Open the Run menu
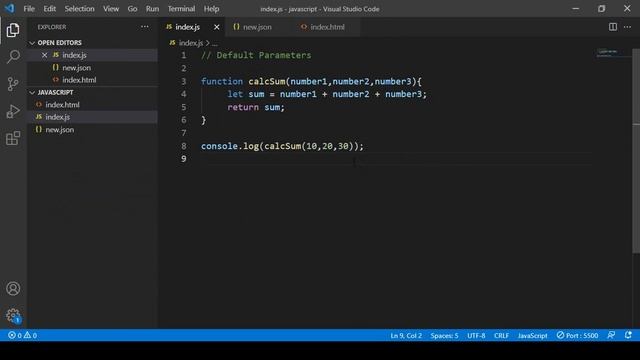Viewport: 640px width, 360px height. pos(152,9)
